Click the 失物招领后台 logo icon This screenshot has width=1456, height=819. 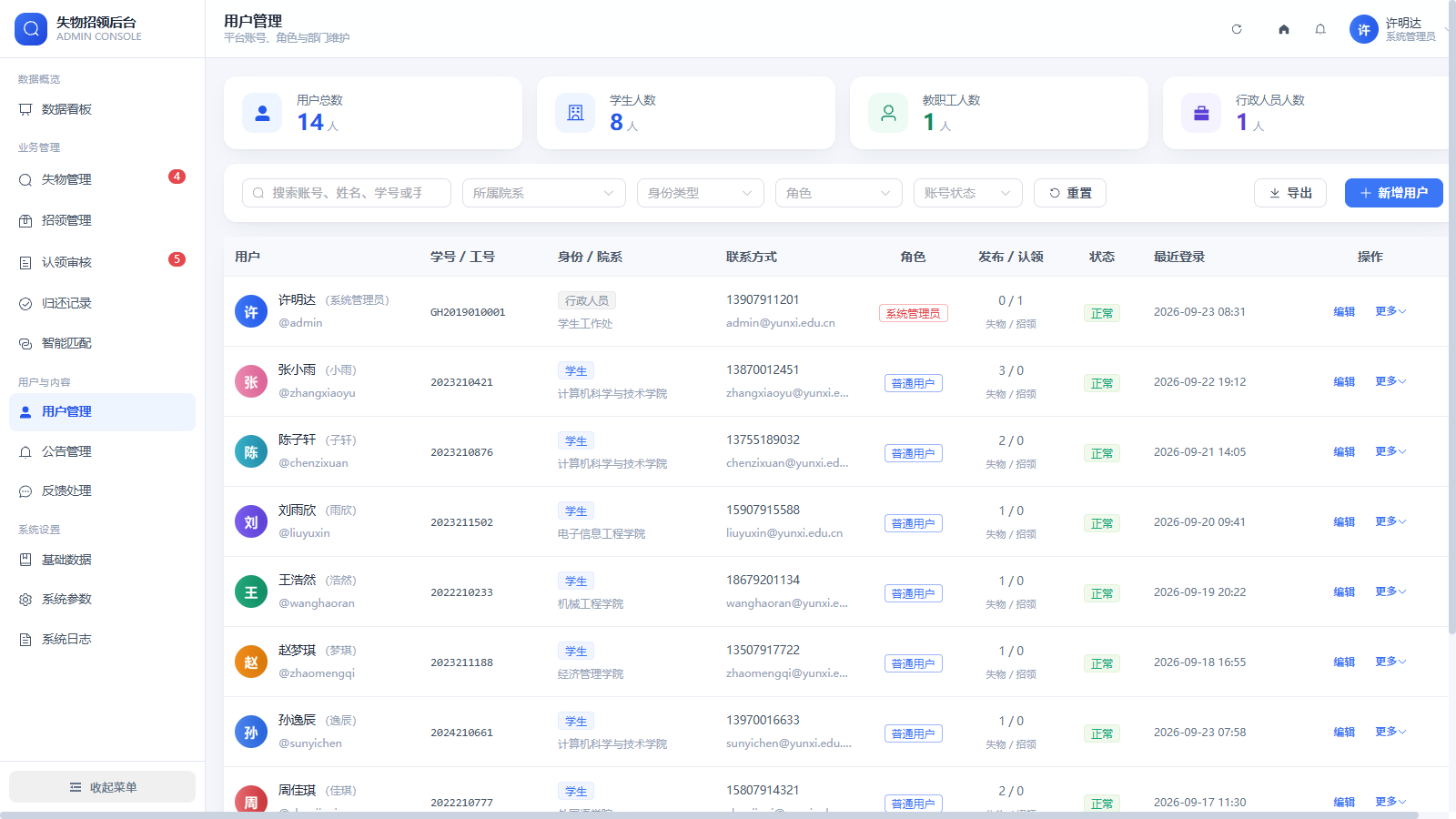[31, 29]
